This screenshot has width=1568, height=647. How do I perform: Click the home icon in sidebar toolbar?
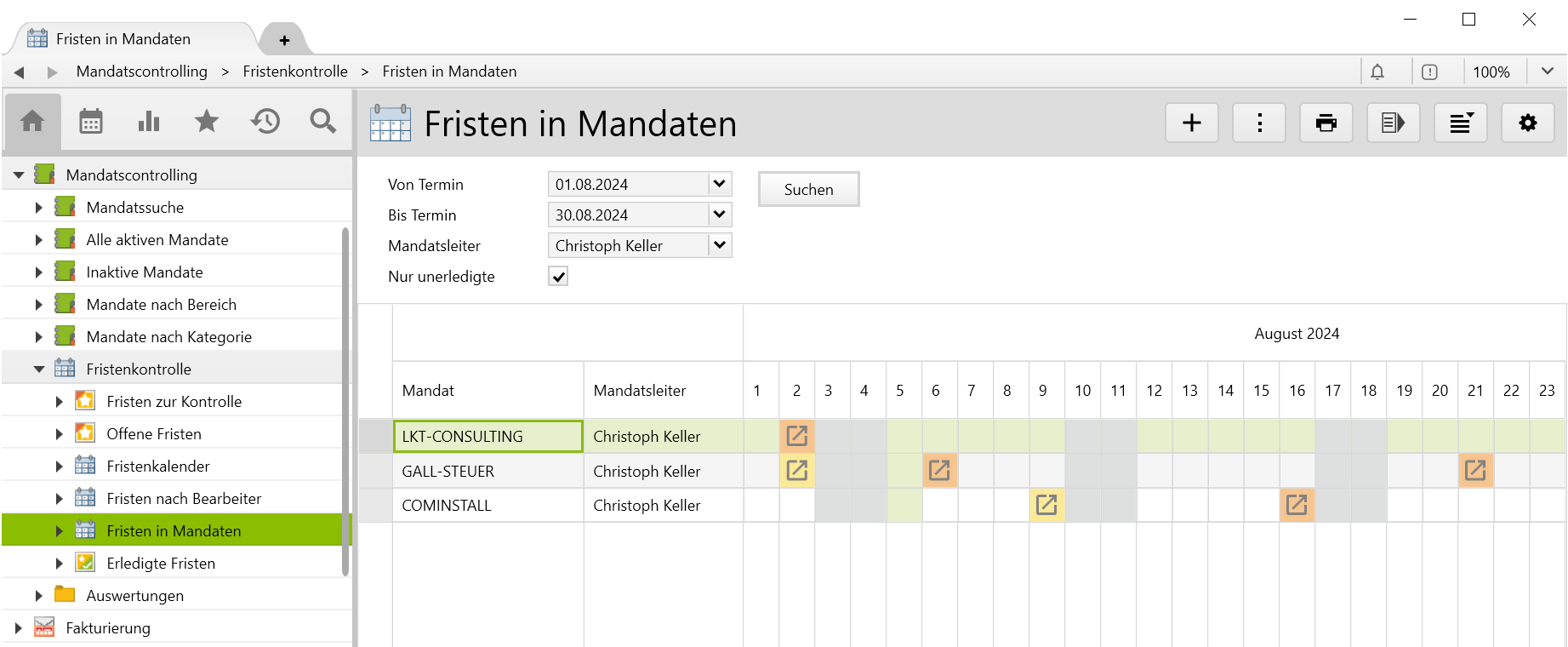click(x=32, y=122)
